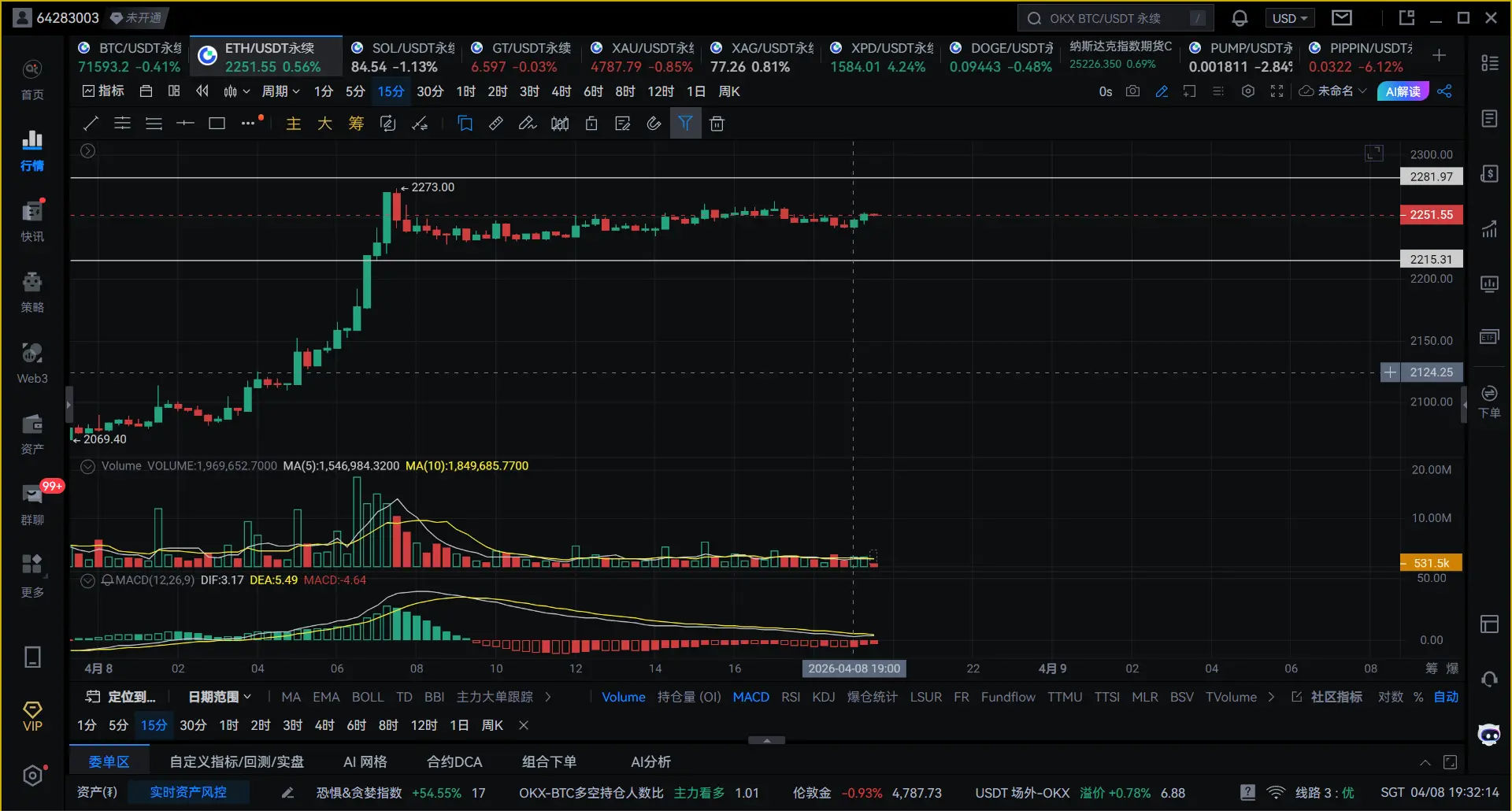Click the share icon next to AI解读

(x=1444, y=91)
